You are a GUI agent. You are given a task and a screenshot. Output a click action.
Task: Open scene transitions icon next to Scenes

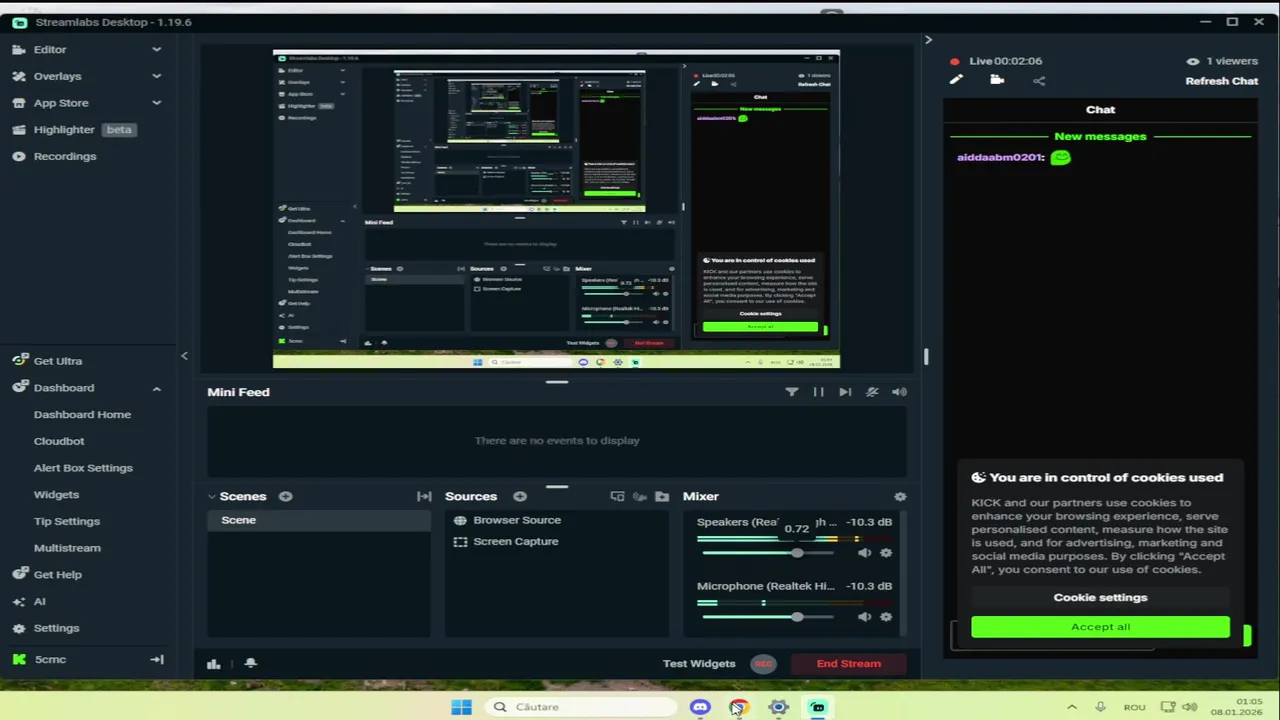coord(424,496)
